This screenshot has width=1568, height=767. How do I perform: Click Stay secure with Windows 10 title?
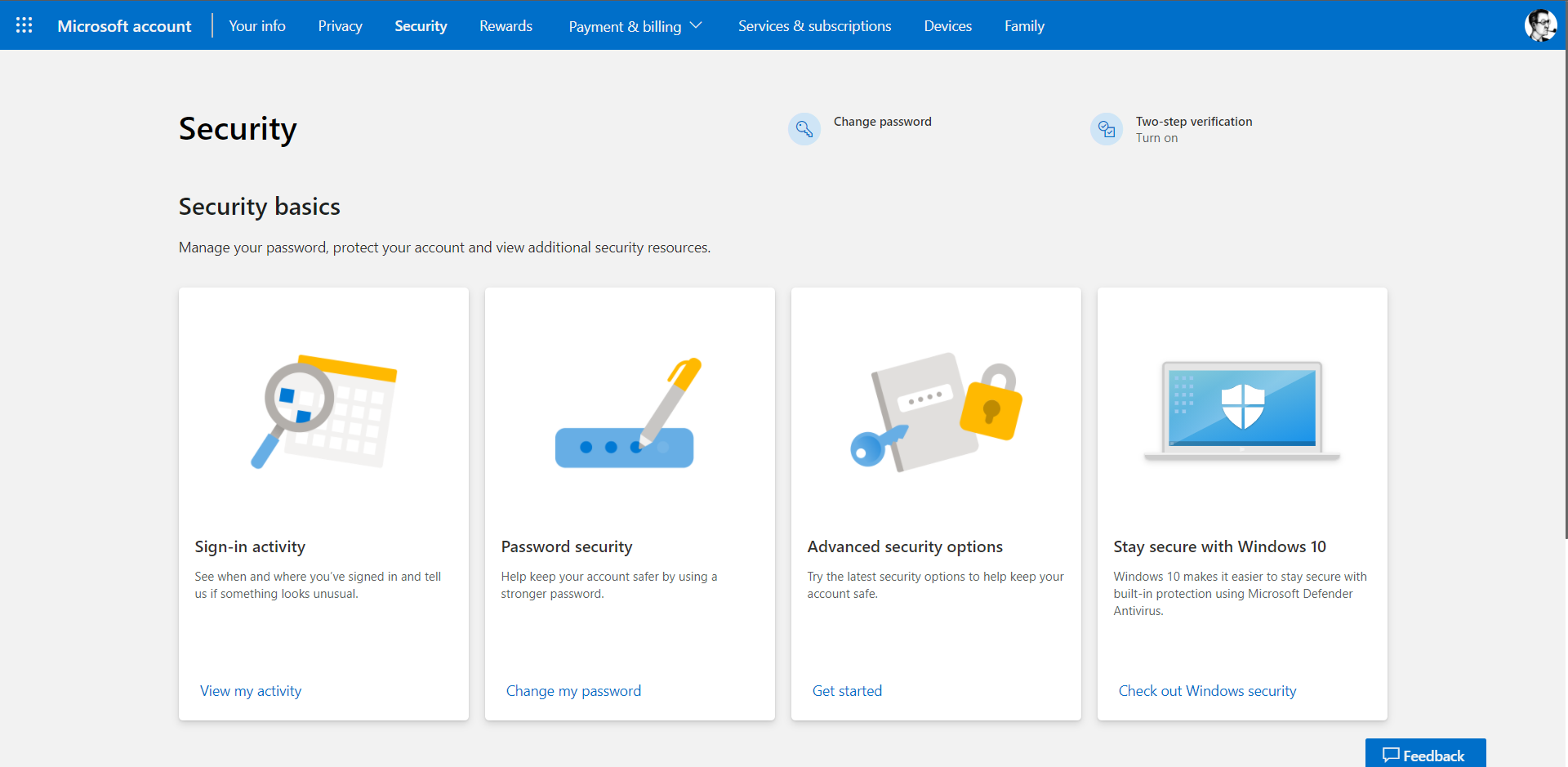pos(1219,546)
